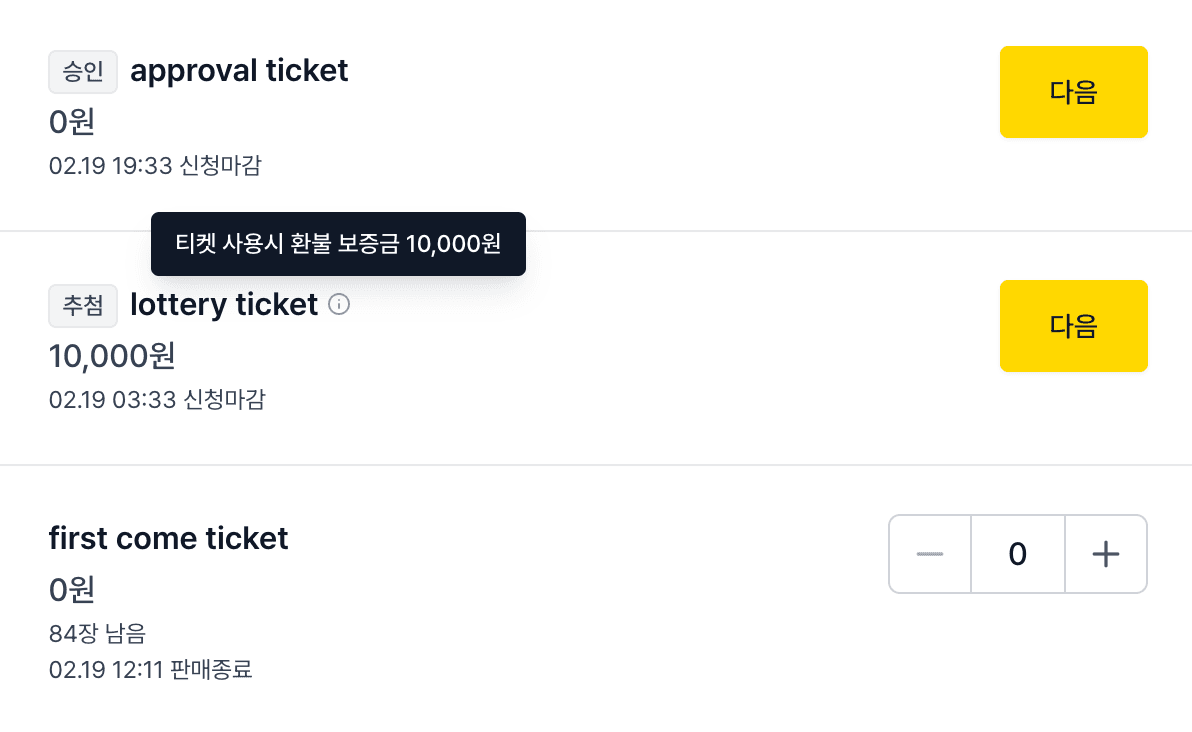The width and height of the screenshot is (1192, 732).
Task: Click the circled i beside lottery ticket title
Action: pyautogui.click(x=339, y=305)
